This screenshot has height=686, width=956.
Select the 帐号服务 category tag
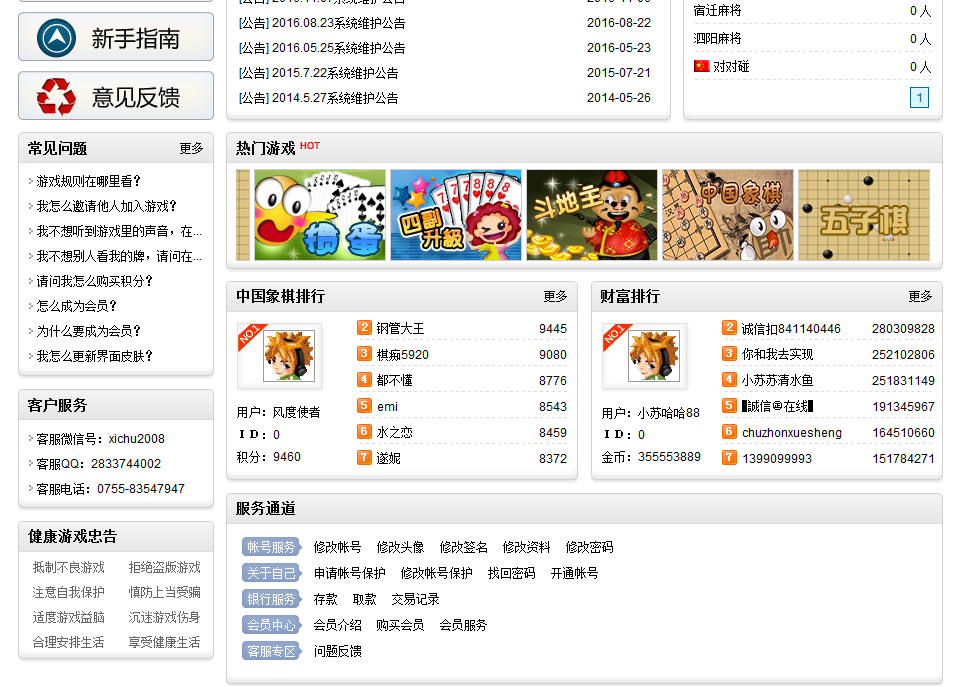271,547
